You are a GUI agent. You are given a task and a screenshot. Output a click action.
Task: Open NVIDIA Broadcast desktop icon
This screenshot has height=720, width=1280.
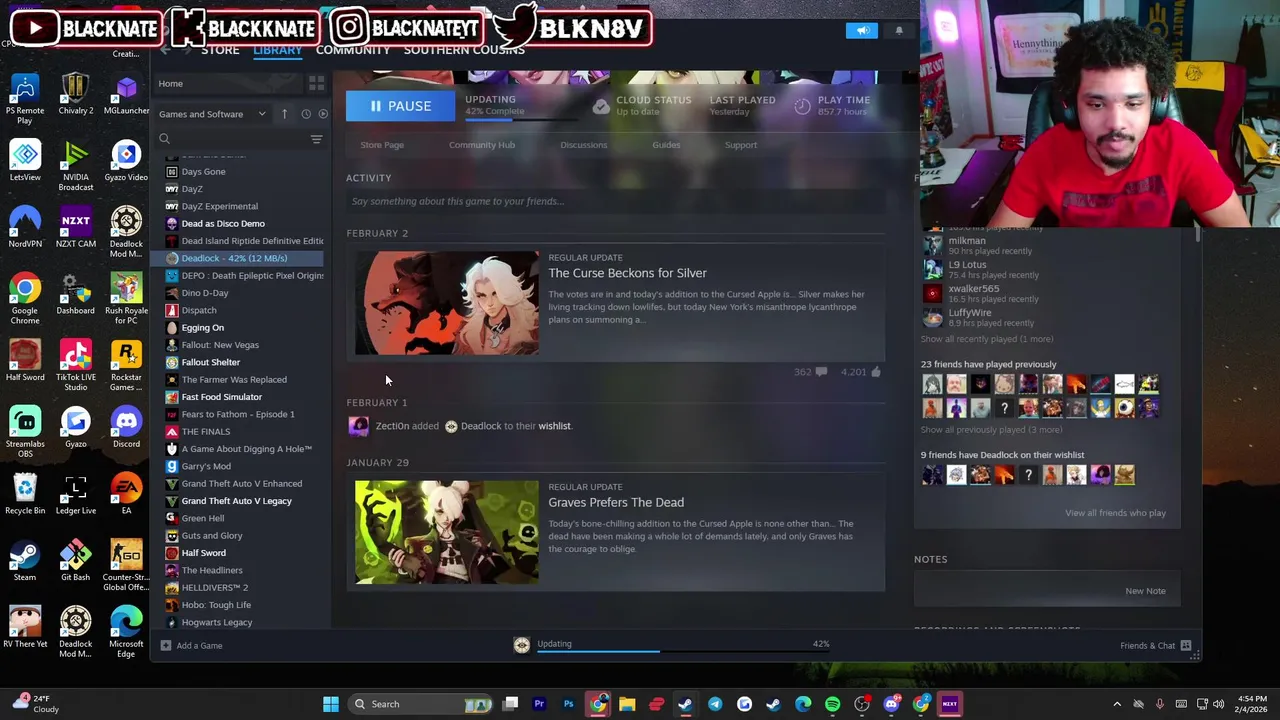[x=76, y=166]
